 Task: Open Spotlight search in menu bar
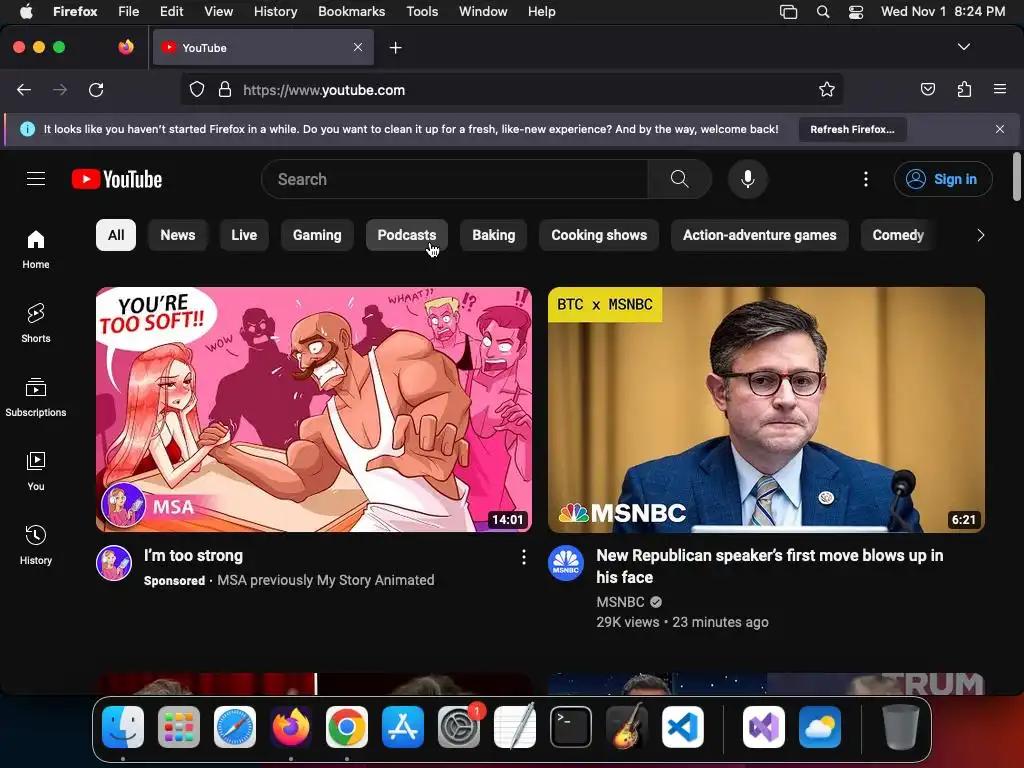click(x=823, y=12)
